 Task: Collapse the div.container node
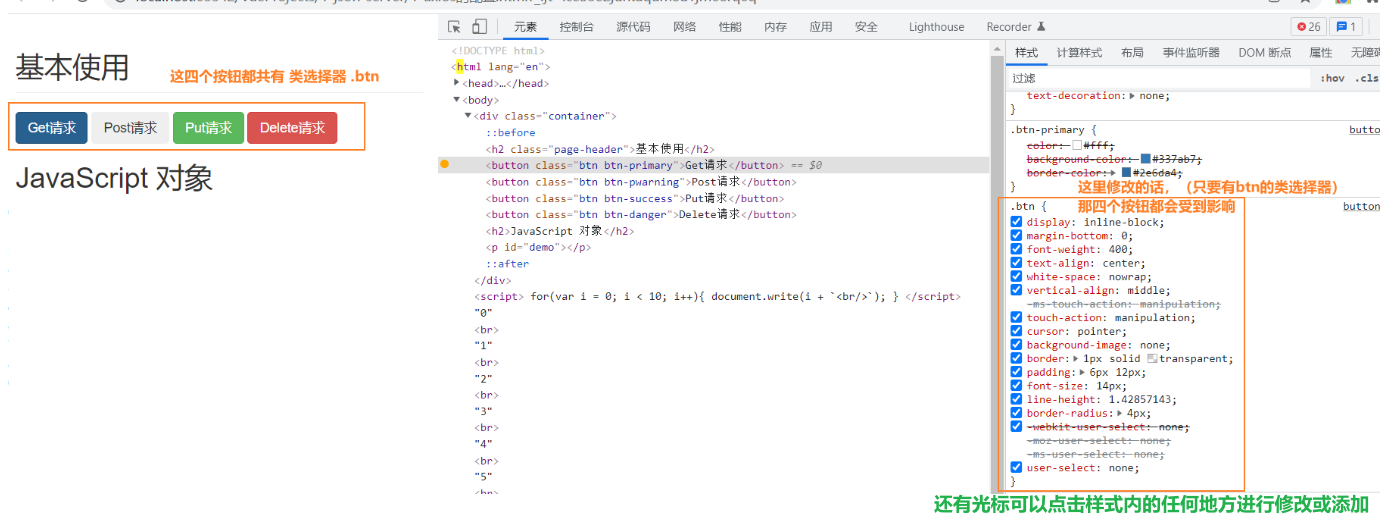click(x=467, y=116)
